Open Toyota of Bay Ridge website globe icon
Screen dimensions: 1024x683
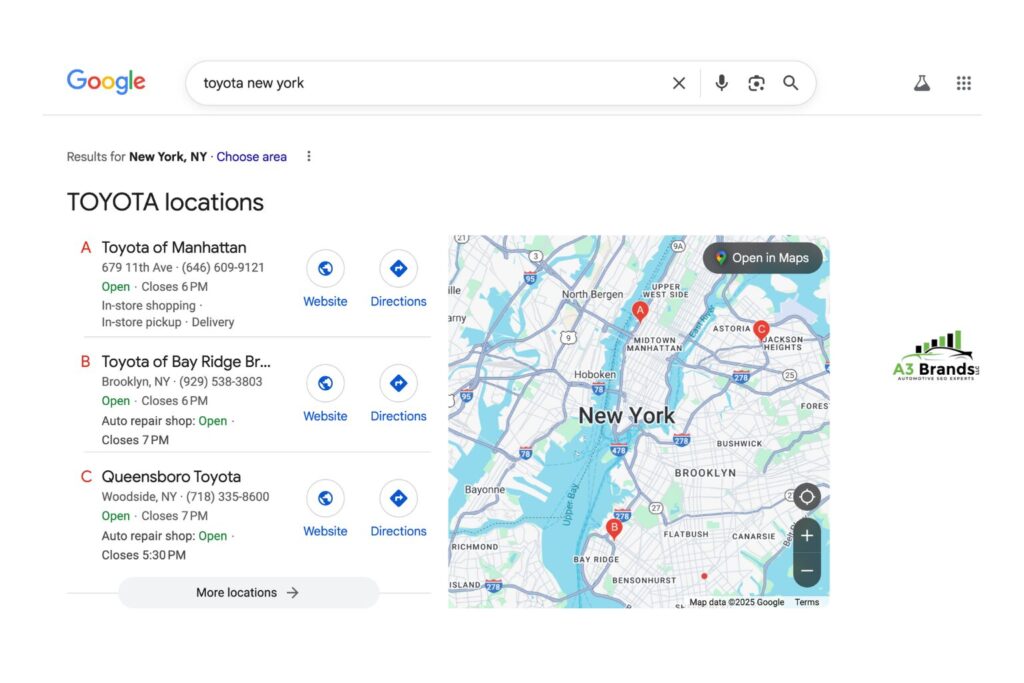point(325,383)
